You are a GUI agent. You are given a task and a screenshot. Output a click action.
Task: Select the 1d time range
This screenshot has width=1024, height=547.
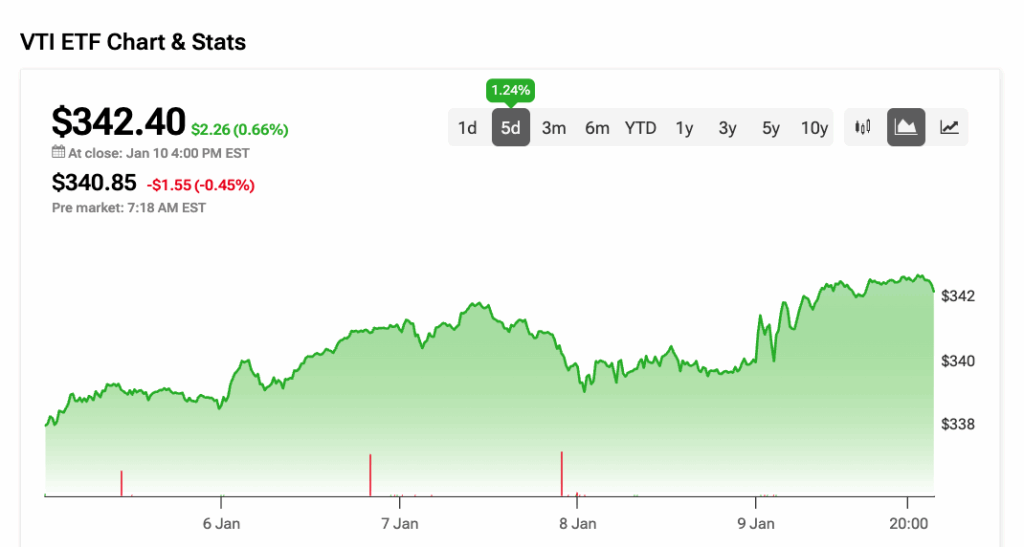467,127
